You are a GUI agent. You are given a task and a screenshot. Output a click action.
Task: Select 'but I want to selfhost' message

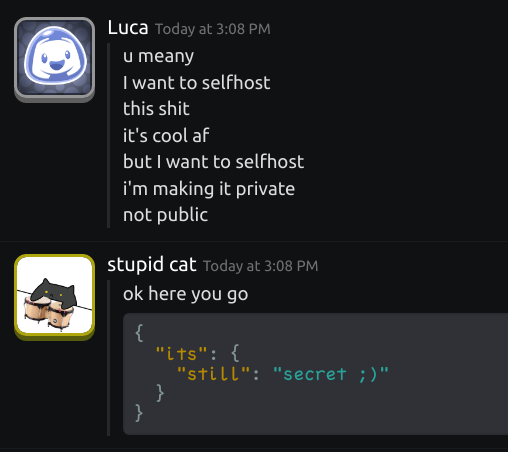(x=214, y=162)
